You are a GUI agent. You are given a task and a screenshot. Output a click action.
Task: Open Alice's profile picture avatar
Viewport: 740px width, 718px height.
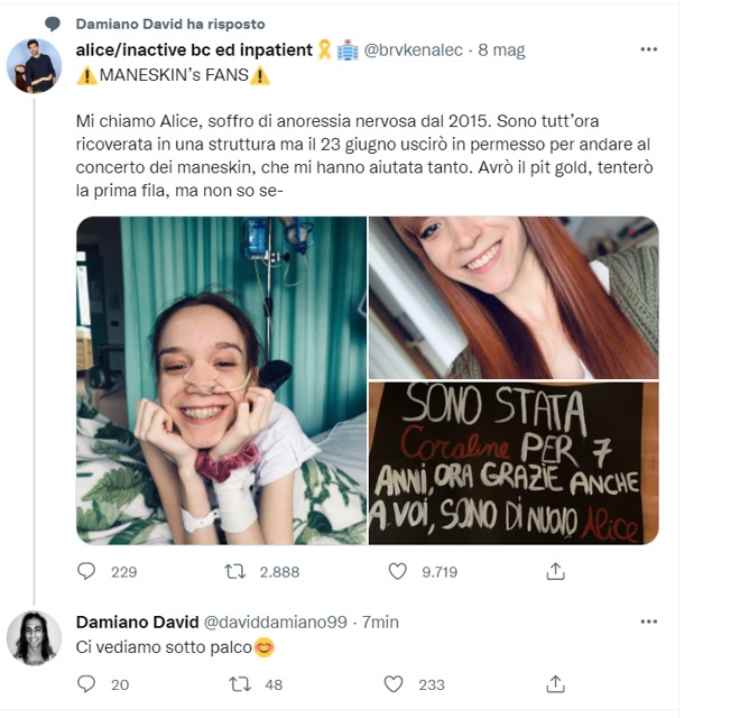[x=34, y=66]
